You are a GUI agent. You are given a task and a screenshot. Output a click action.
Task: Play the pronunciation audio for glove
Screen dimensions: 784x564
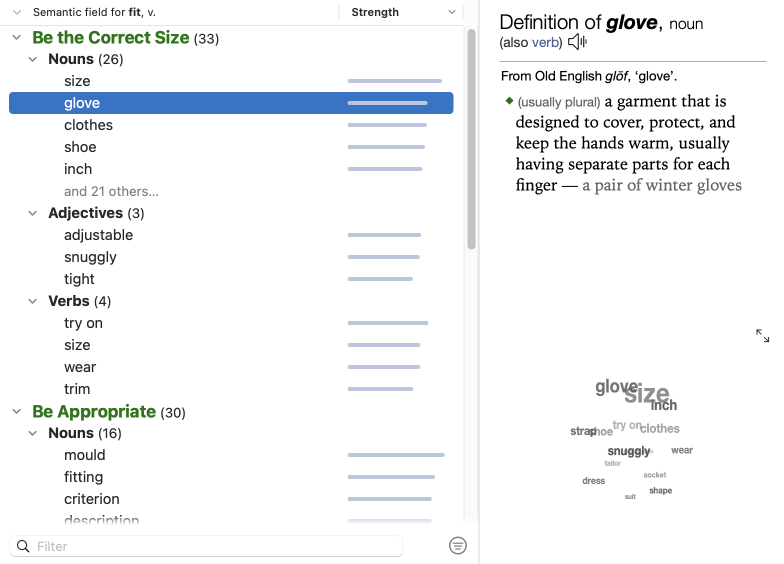[x=577, y=42]
